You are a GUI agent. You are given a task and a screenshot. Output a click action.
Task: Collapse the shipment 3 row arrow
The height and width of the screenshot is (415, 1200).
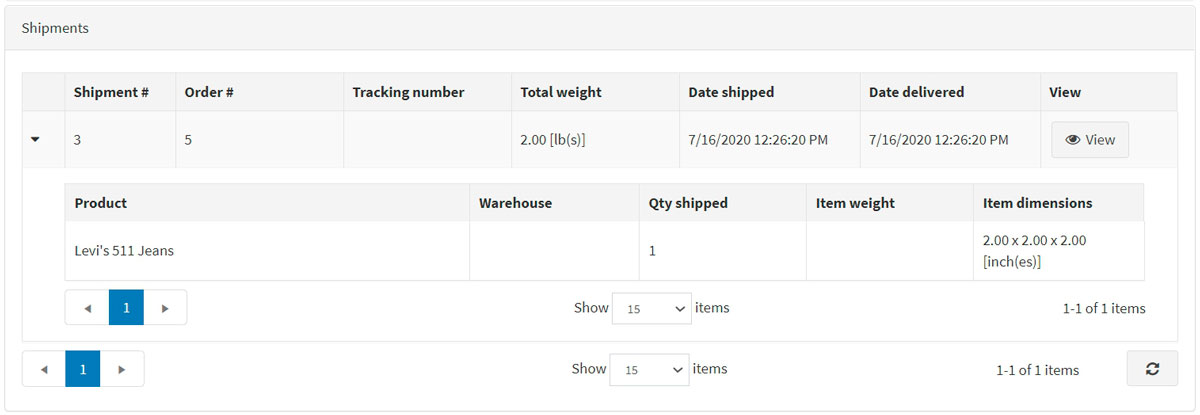pyautogui.click(x=36, y=140)
